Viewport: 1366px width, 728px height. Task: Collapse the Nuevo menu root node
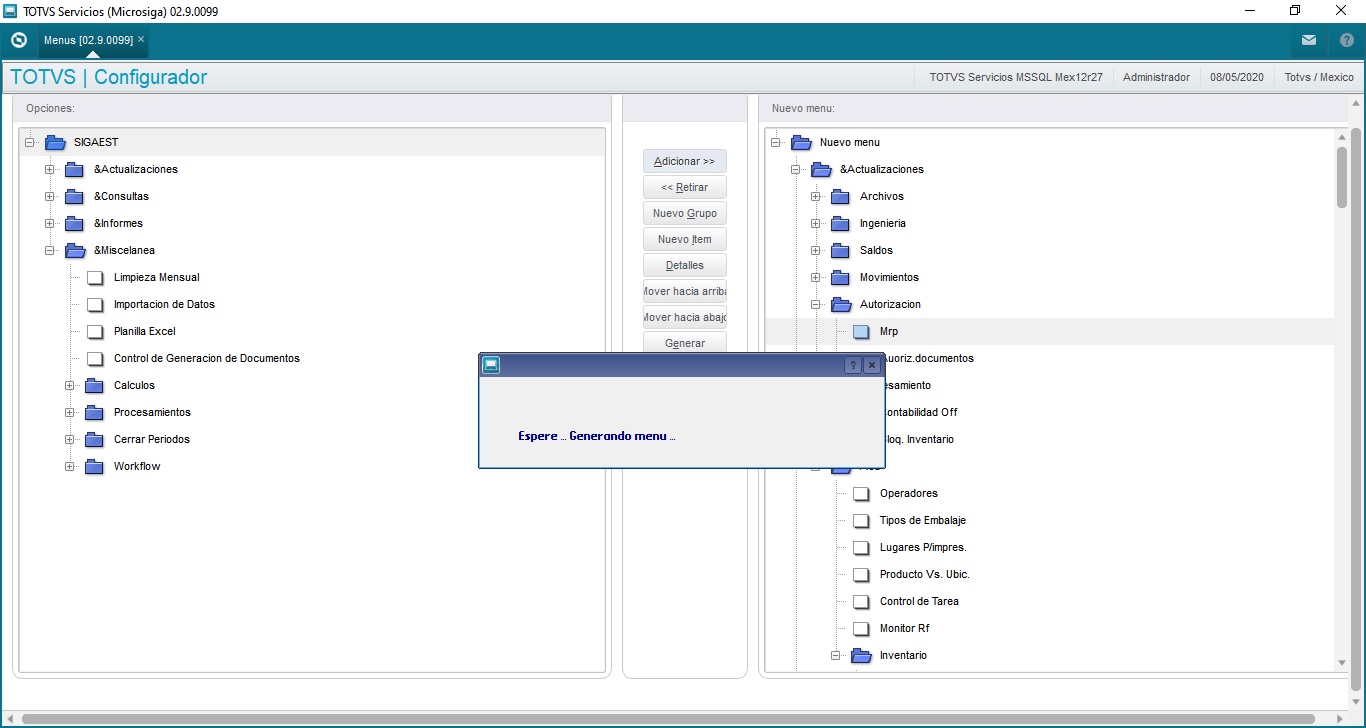click(x=776, y=142)
